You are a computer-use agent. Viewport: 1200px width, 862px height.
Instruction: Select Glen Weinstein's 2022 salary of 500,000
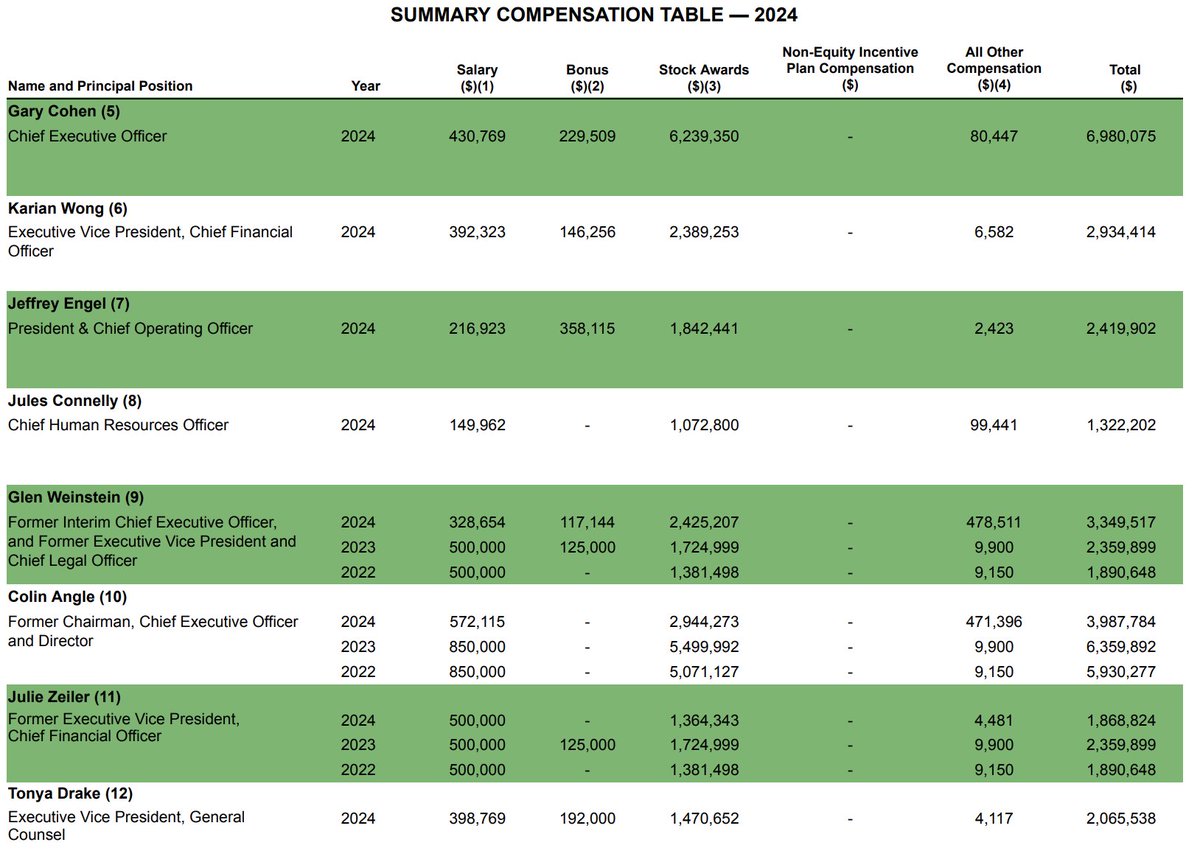point(477,572)
